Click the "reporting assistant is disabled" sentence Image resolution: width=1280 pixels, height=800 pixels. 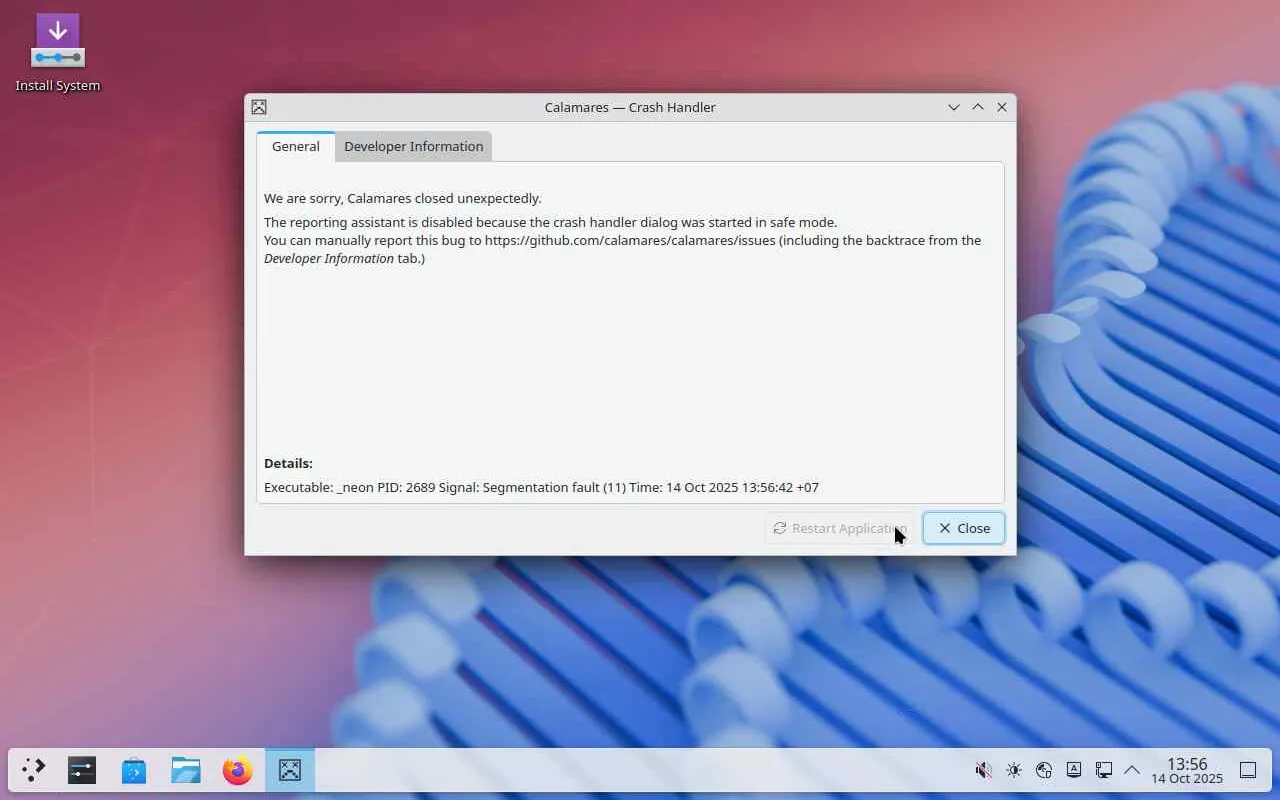(x=550, y=222)
